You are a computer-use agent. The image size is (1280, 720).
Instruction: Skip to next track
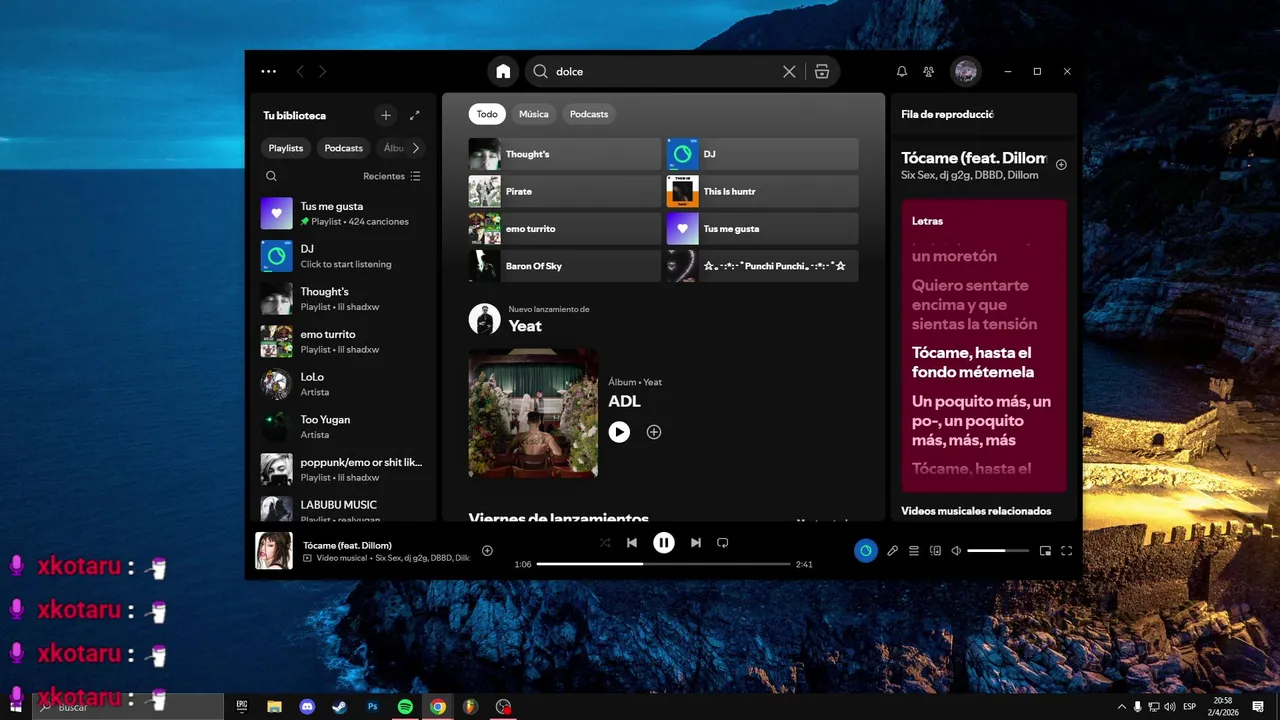695,542
